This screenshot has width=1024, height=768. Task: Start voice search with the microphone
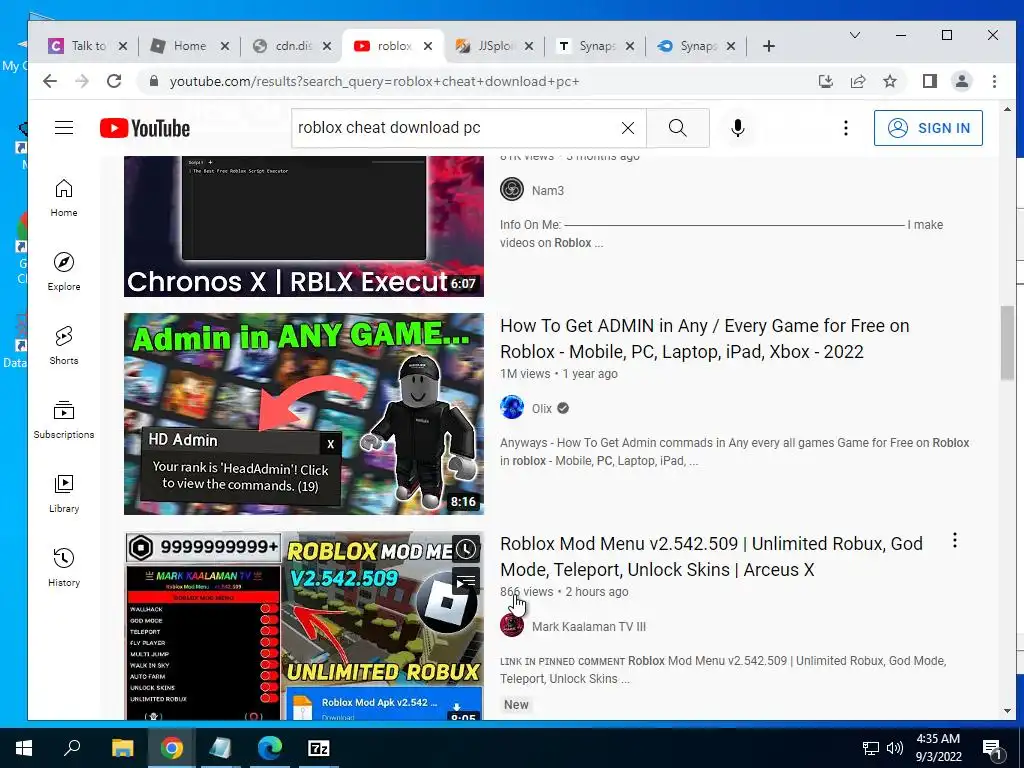(x=737, y=128)
